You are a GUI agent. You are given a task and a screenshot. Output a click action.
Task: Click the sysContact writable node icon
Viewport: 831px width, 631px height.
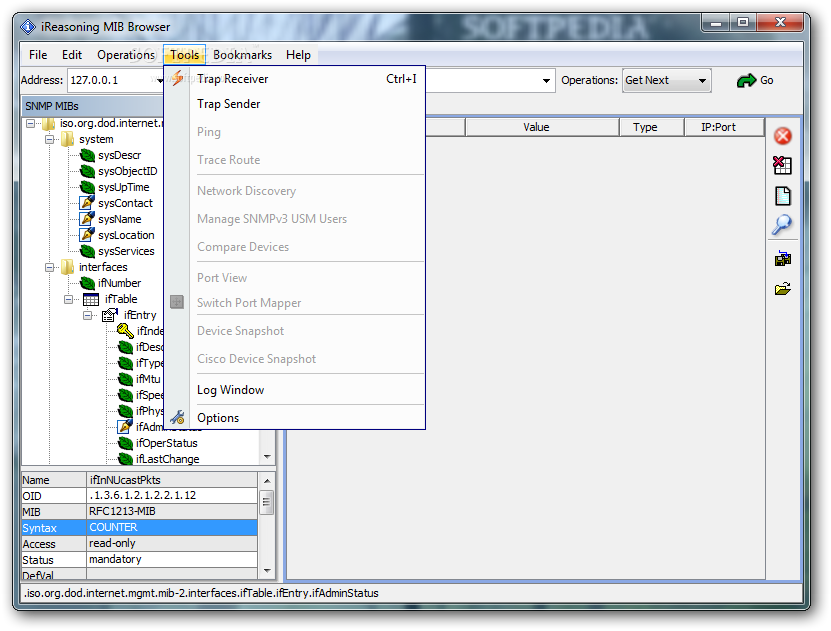coord(87,203)
